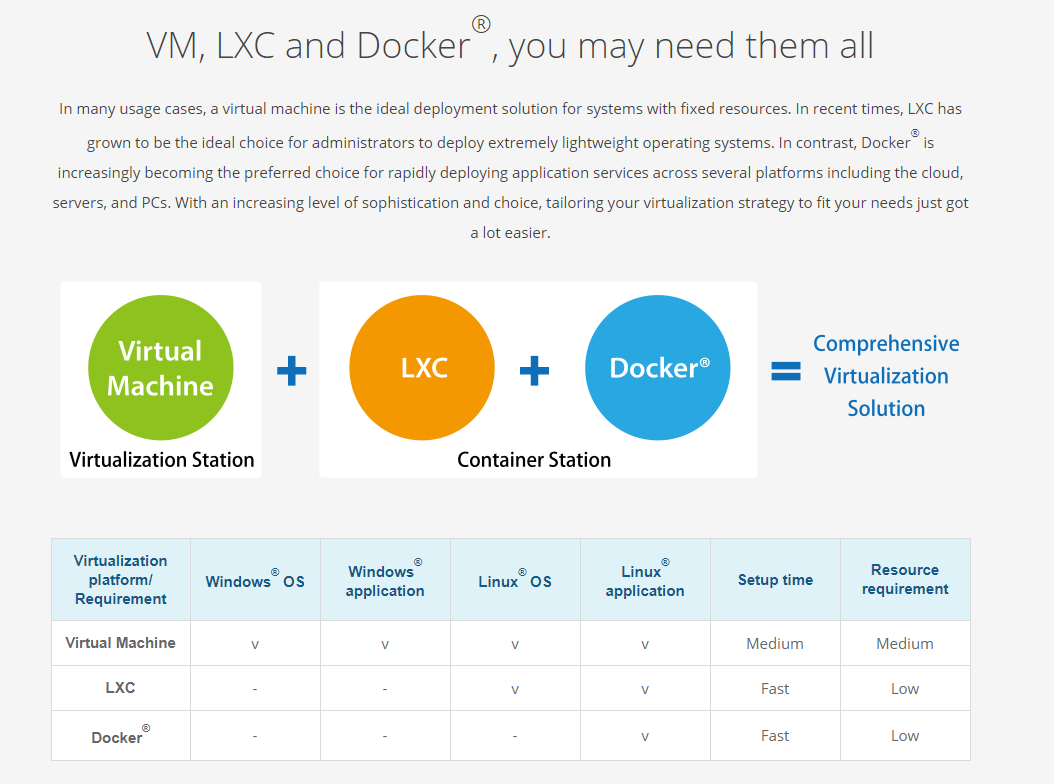The image size is (1054, 784).
Task: Click the 'Linux application' column header
Action: (x=645, y=580)
